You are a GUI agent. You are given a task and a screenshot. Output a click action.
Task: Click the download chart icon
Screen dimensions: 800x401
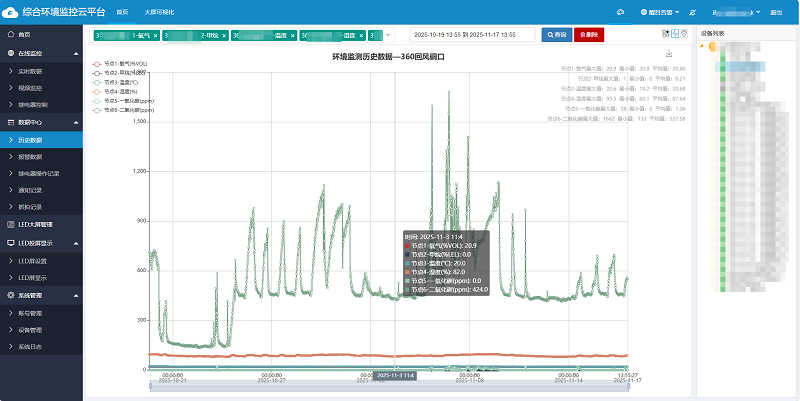click(x=671, y=52)
